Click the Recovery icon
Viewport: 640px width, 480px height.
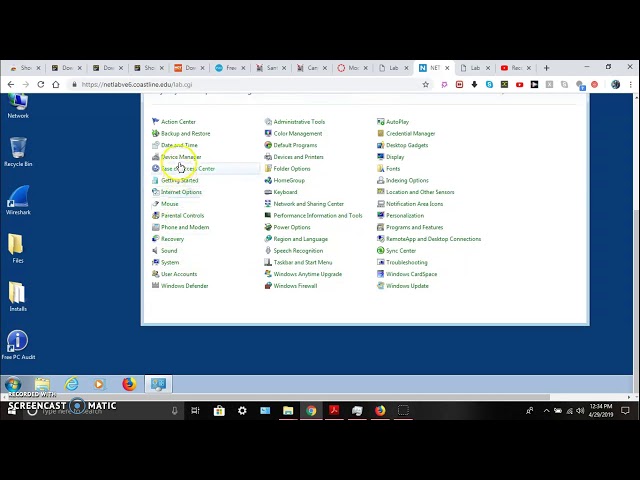click(156, 239)
